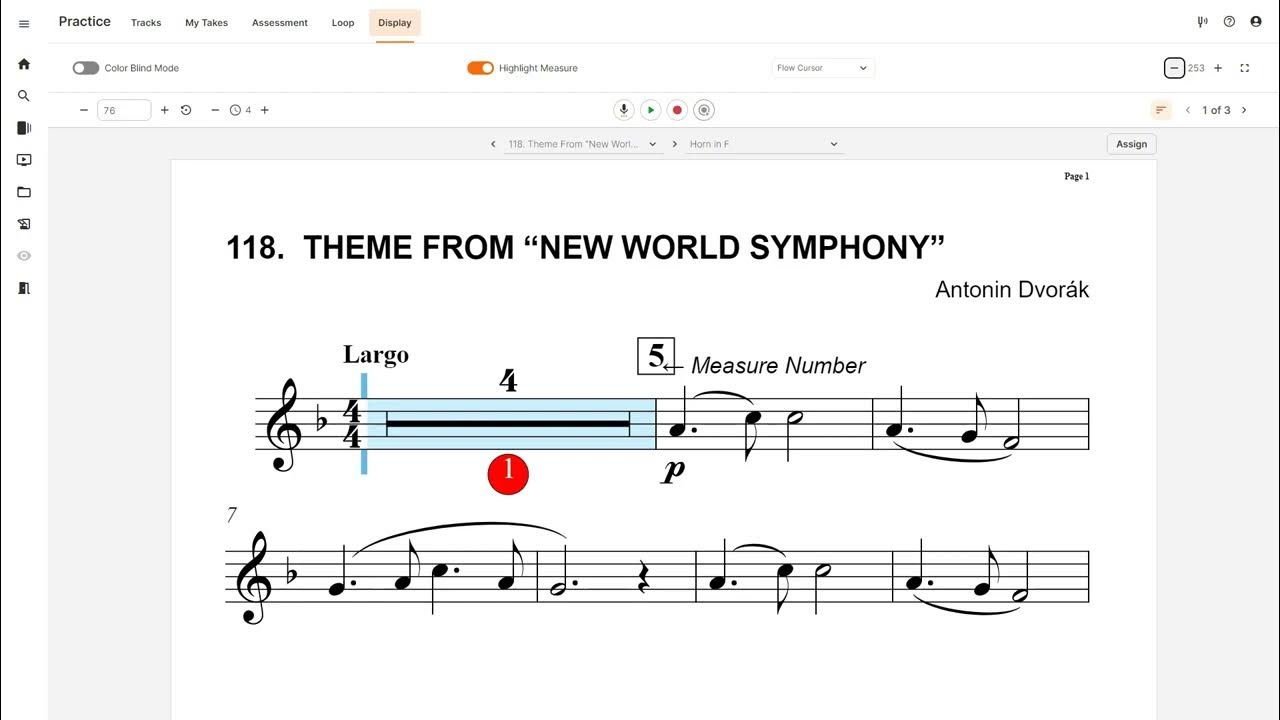
Task: Click the count-in clock icon
Action: click(235, 110)
